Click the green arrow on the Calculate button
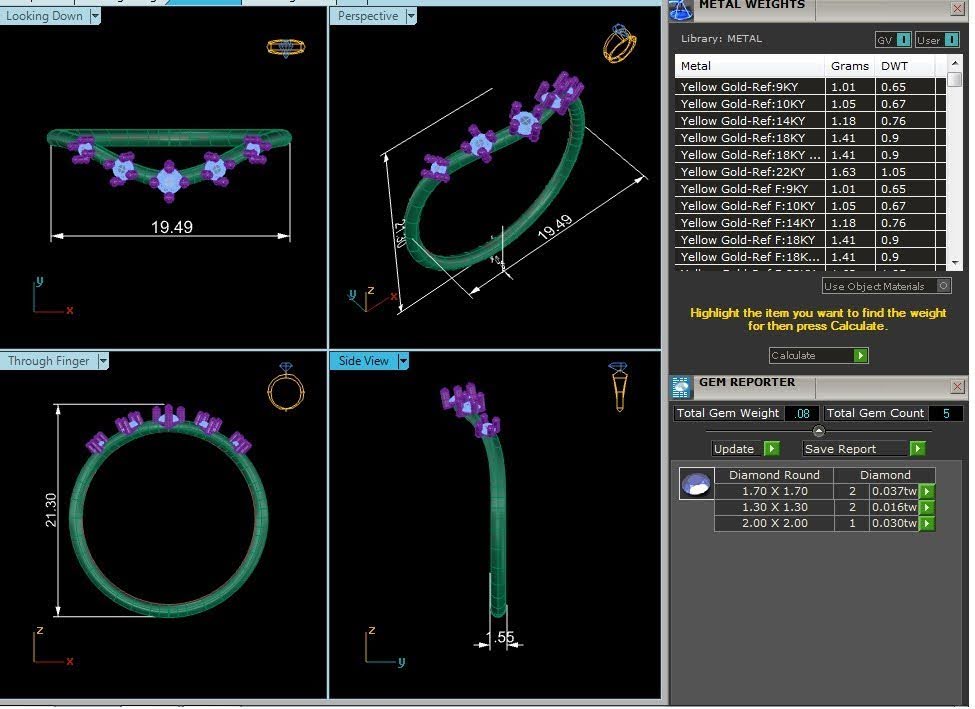Image resolution: width=975 pixels, height=709 pixels. pos(861,355)
